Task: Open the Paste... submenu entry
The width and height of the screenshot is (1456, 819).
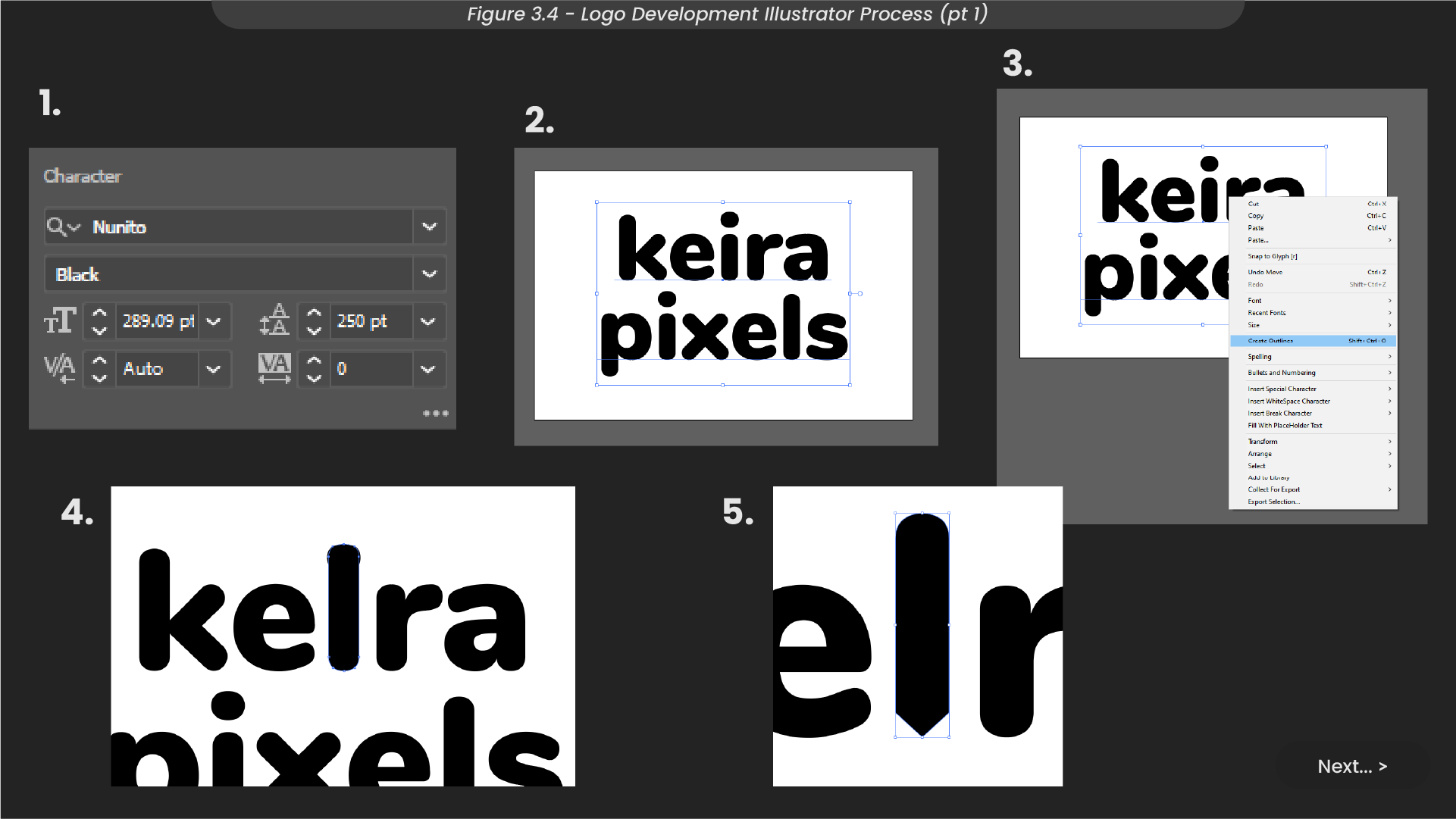Action: tap(1314, 240)
